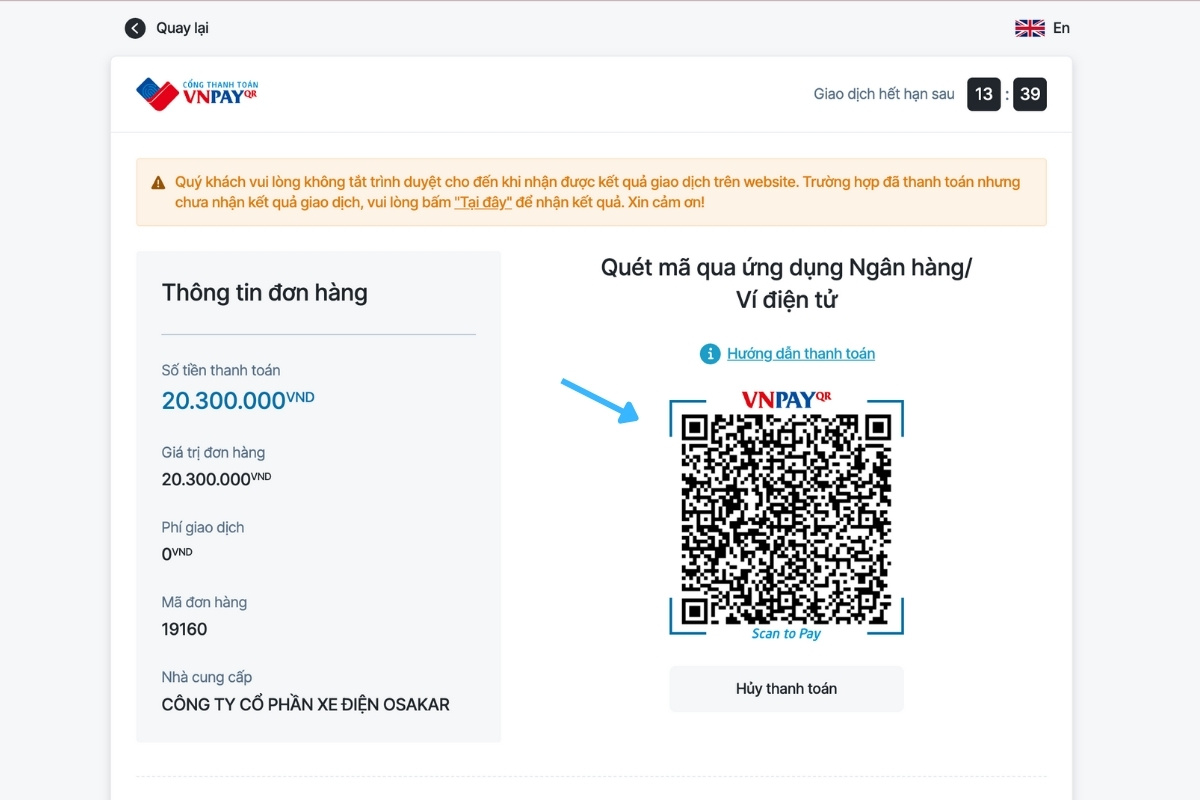The image size is (1200, 800).
Task: Go back using the Quay lại text
Action: [x=182, y=28]
